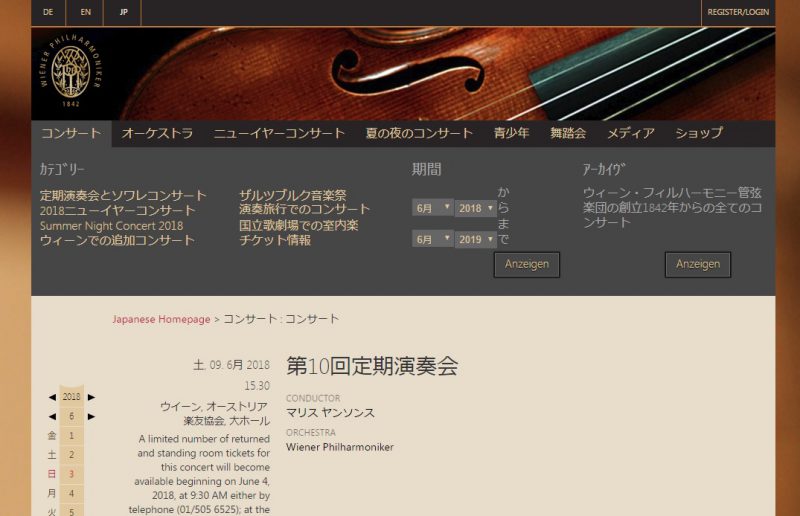Screen dimensions: 800x516
Task: Open the オーケストラ menu tab
Action: pyautogui.click(x=157, y=133)
